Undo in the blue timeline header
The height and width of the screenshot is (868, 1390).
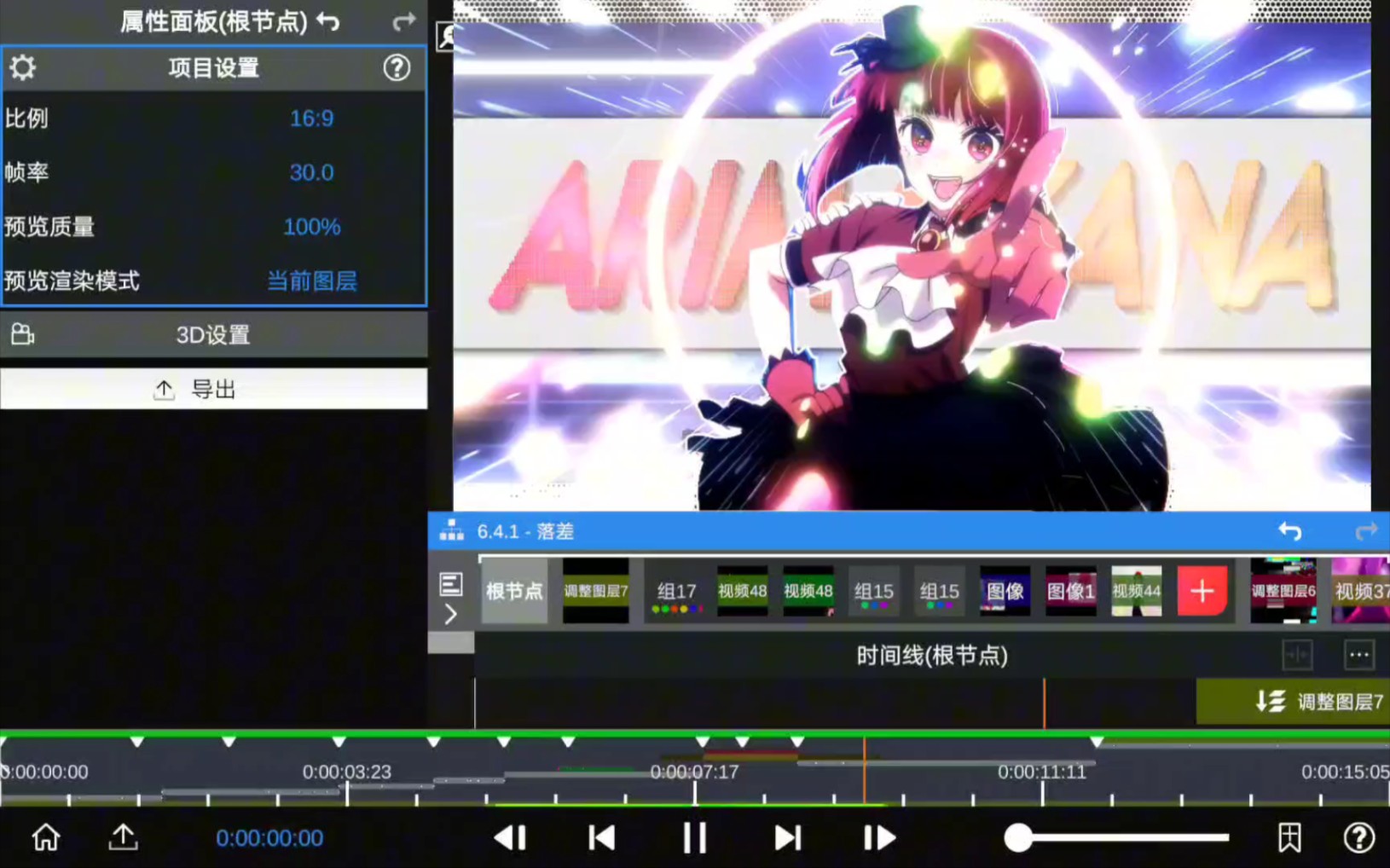tap(1290, 531)
